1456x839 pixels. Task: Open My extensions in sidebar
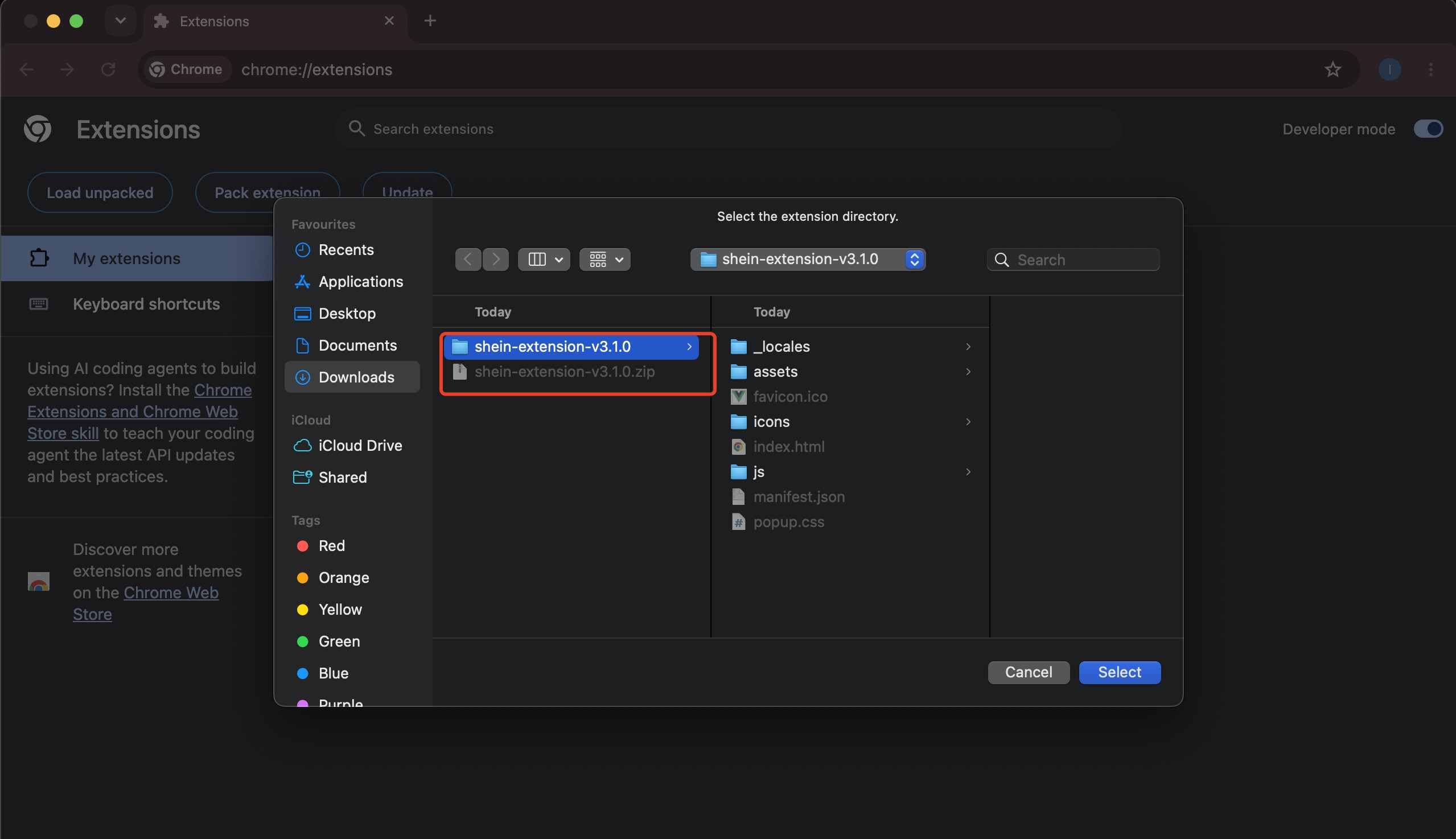pyautogui.click(x=137, y=258)
